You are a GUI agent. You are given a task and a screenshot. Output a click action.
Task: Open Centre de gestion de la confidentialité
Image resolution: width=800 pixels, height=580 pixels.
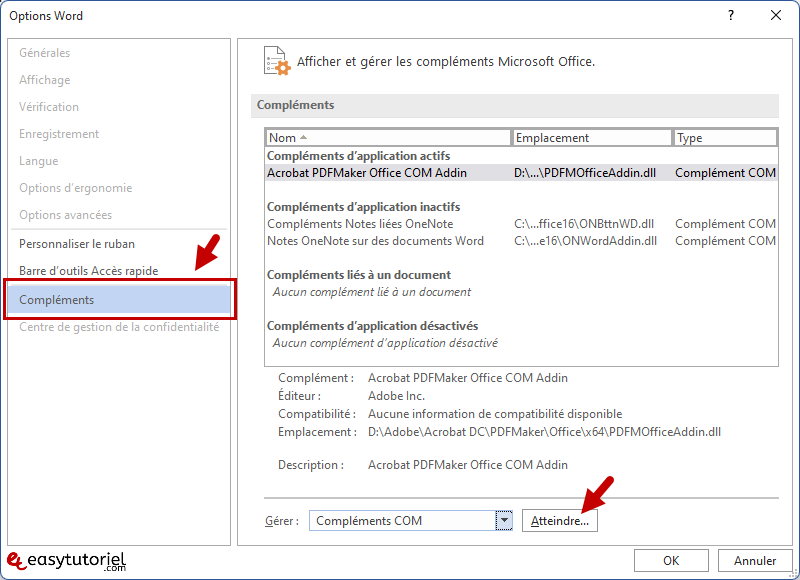pyautogui.click(x=119, y=326)
